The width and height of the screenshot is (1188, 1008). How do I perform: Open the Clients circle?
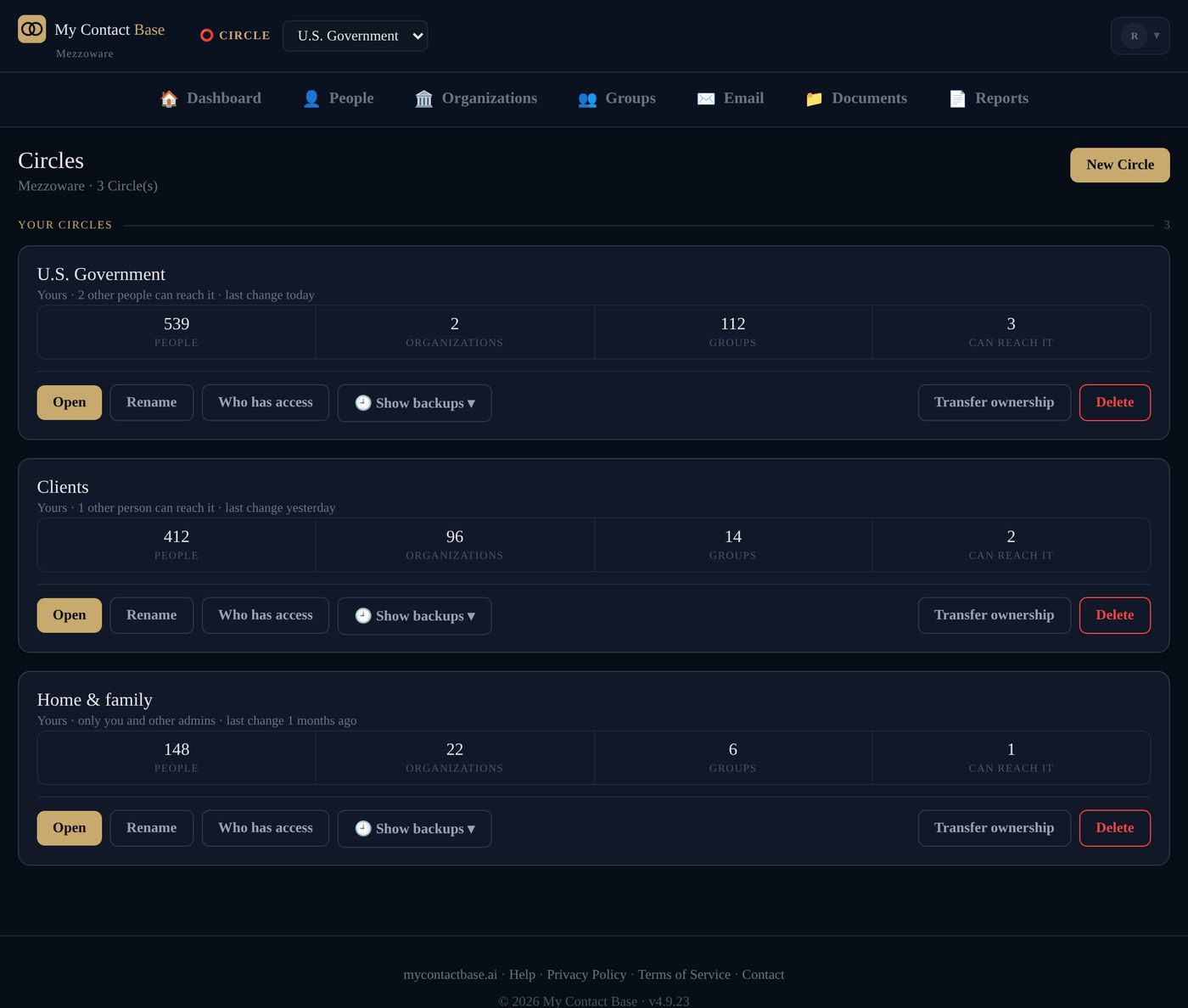coord(70,615)
